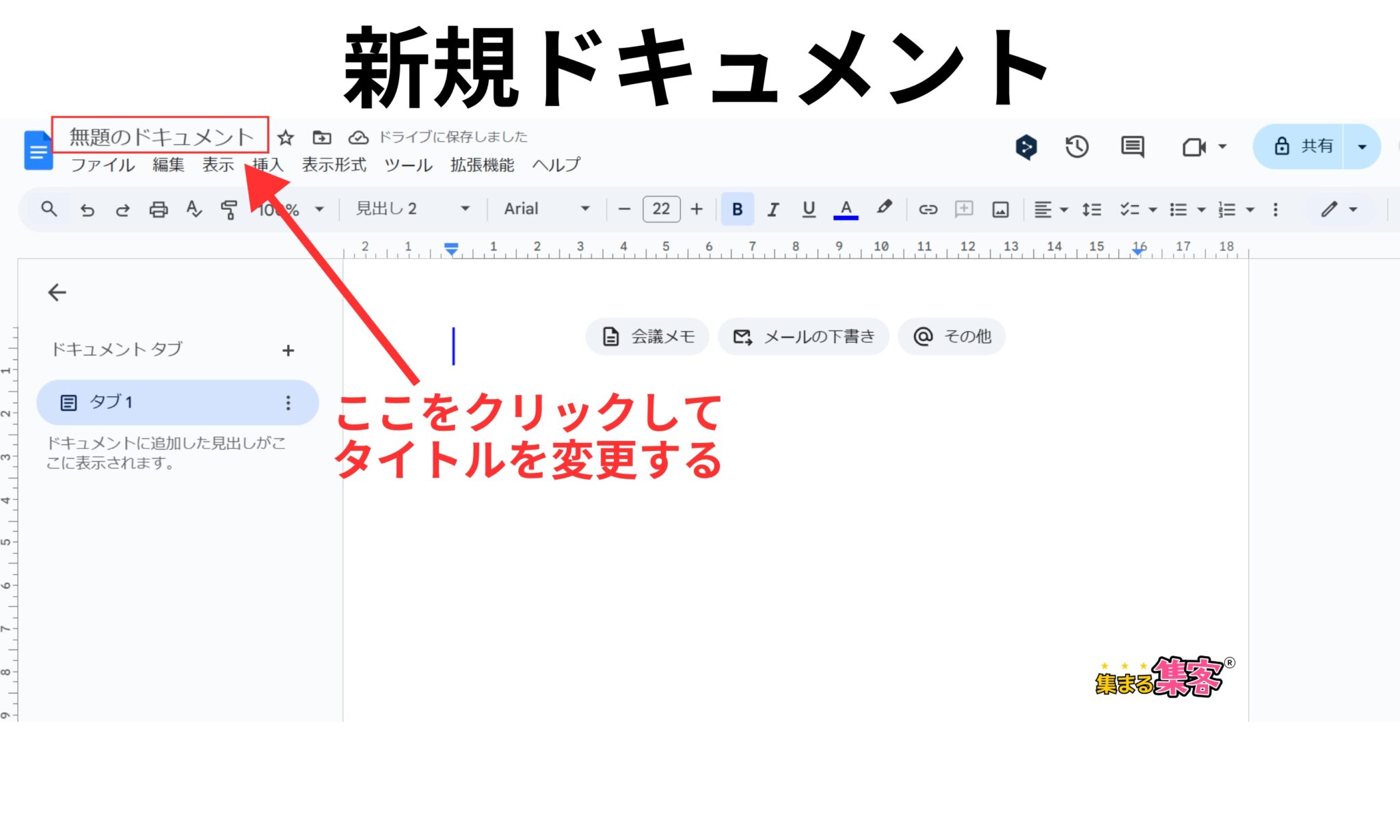Viewport: 1400px width, 840px height.
Task: Star the document with the star icon
Action: pos(286,137)
